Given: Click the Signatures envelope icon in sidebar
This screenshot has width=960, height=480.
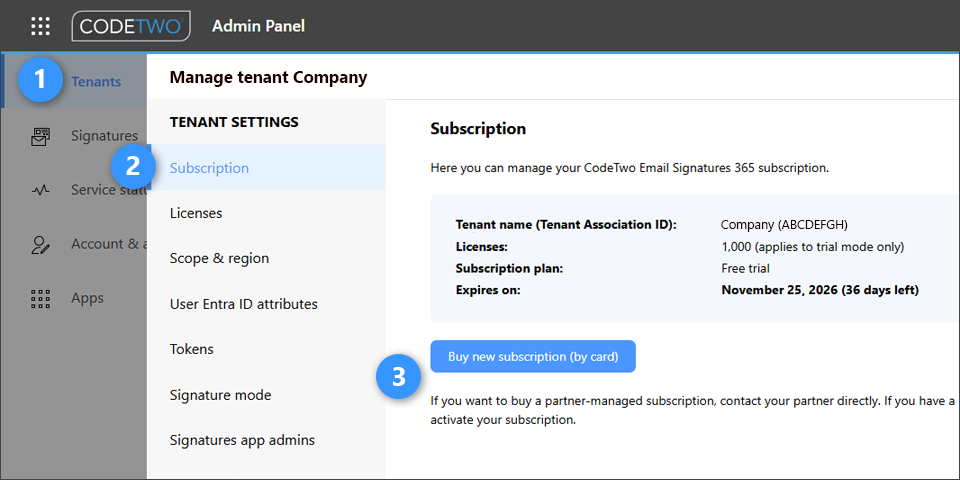Looking at the screenshot, I should [x=40, y=136].
